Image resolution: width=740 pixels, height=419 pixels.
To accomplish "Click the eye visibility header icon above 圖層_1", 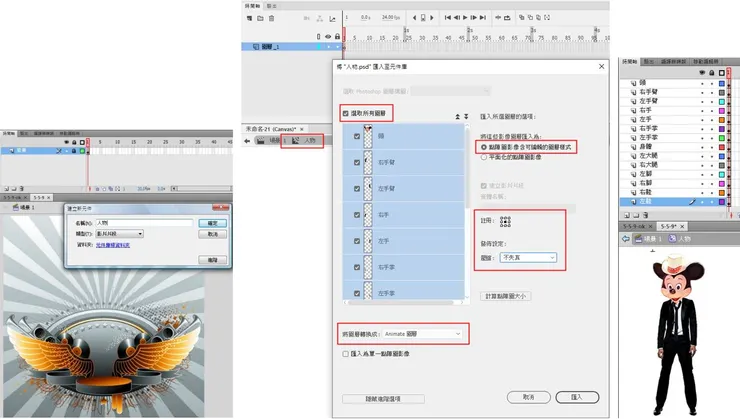I will [328, 36].
